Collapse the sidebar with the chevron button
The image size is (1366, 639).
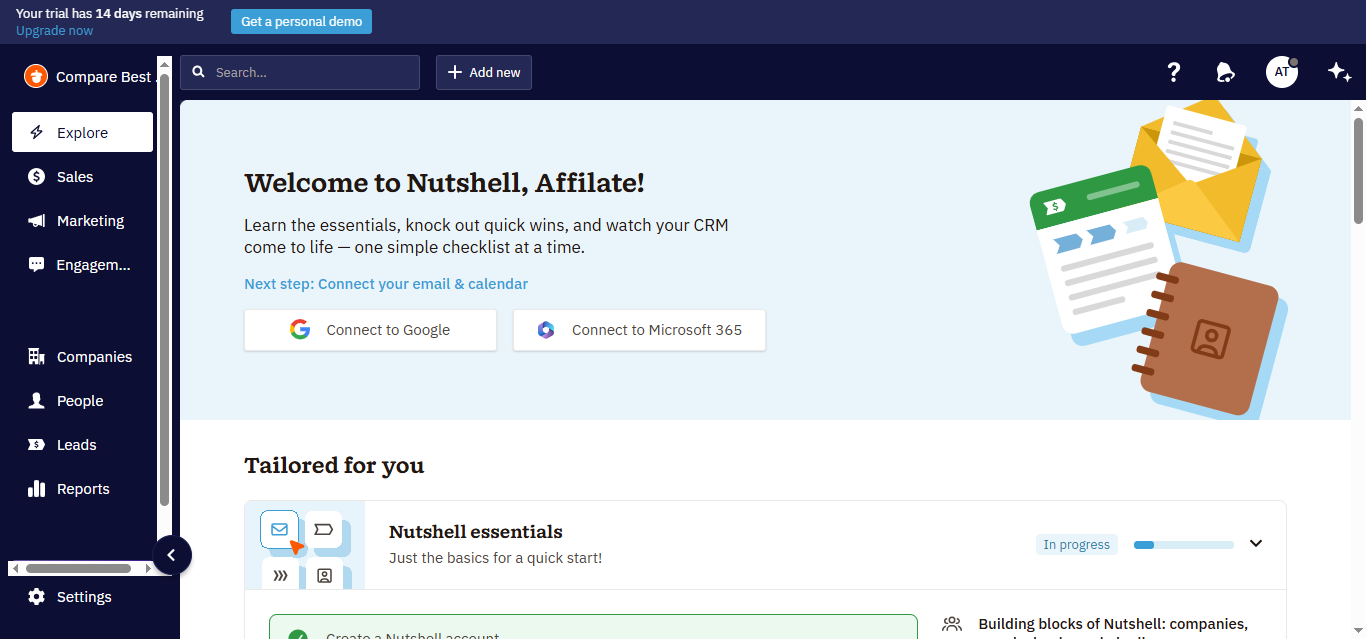[172, 555]
